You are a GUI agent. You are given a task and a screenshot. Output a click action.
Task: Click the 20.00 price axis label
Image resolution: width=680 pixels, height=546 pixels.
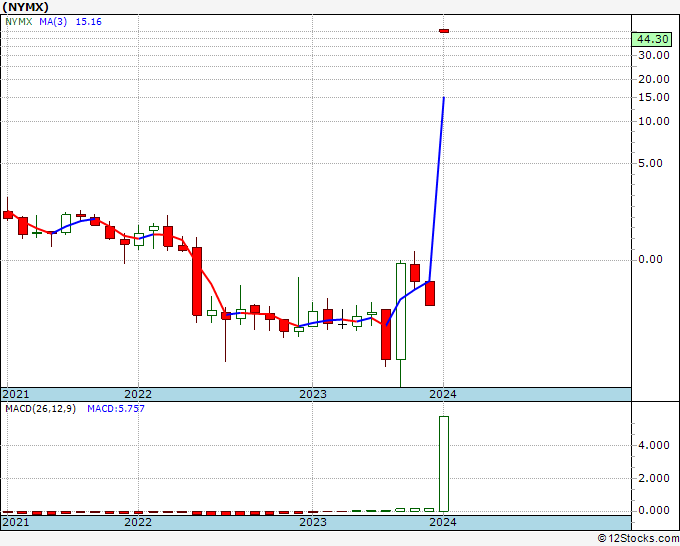coord(654,79)
